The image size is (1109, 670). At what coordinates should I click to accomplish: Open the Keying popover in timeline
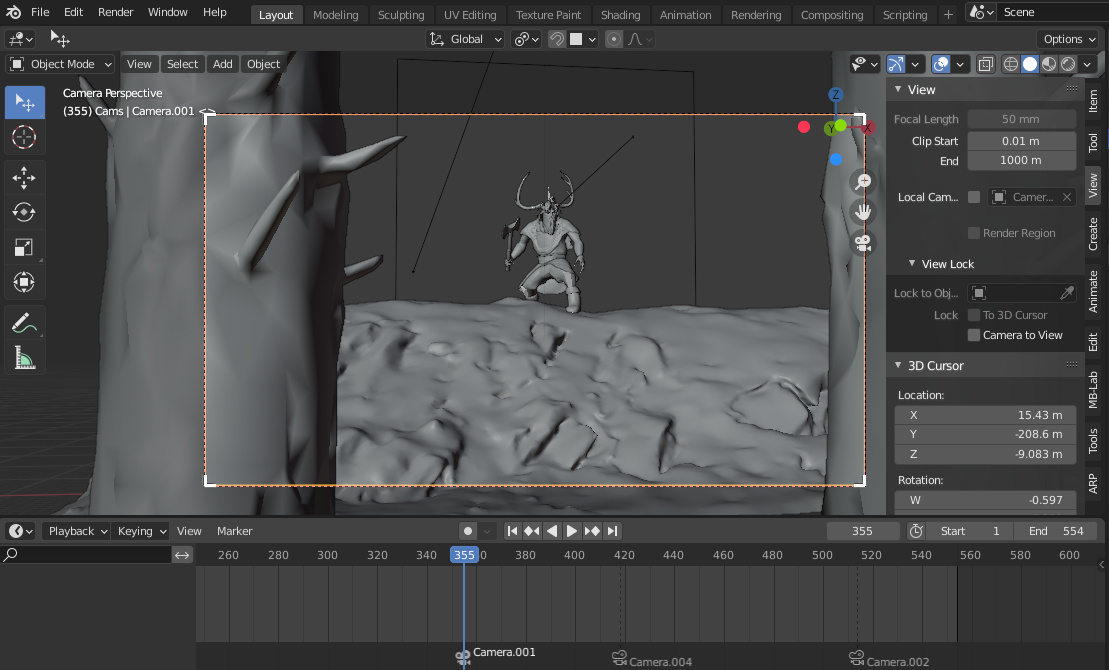[139, 531]
